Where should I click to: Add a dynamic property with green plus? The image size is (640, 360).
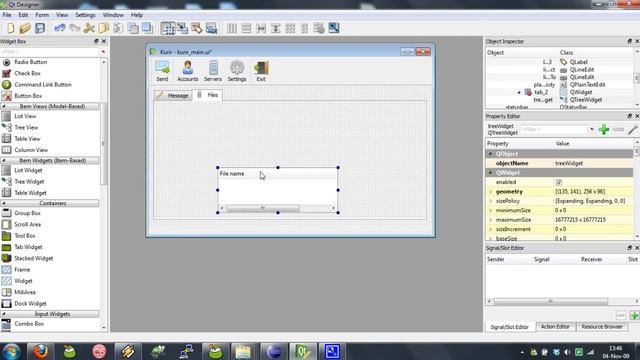604,130
